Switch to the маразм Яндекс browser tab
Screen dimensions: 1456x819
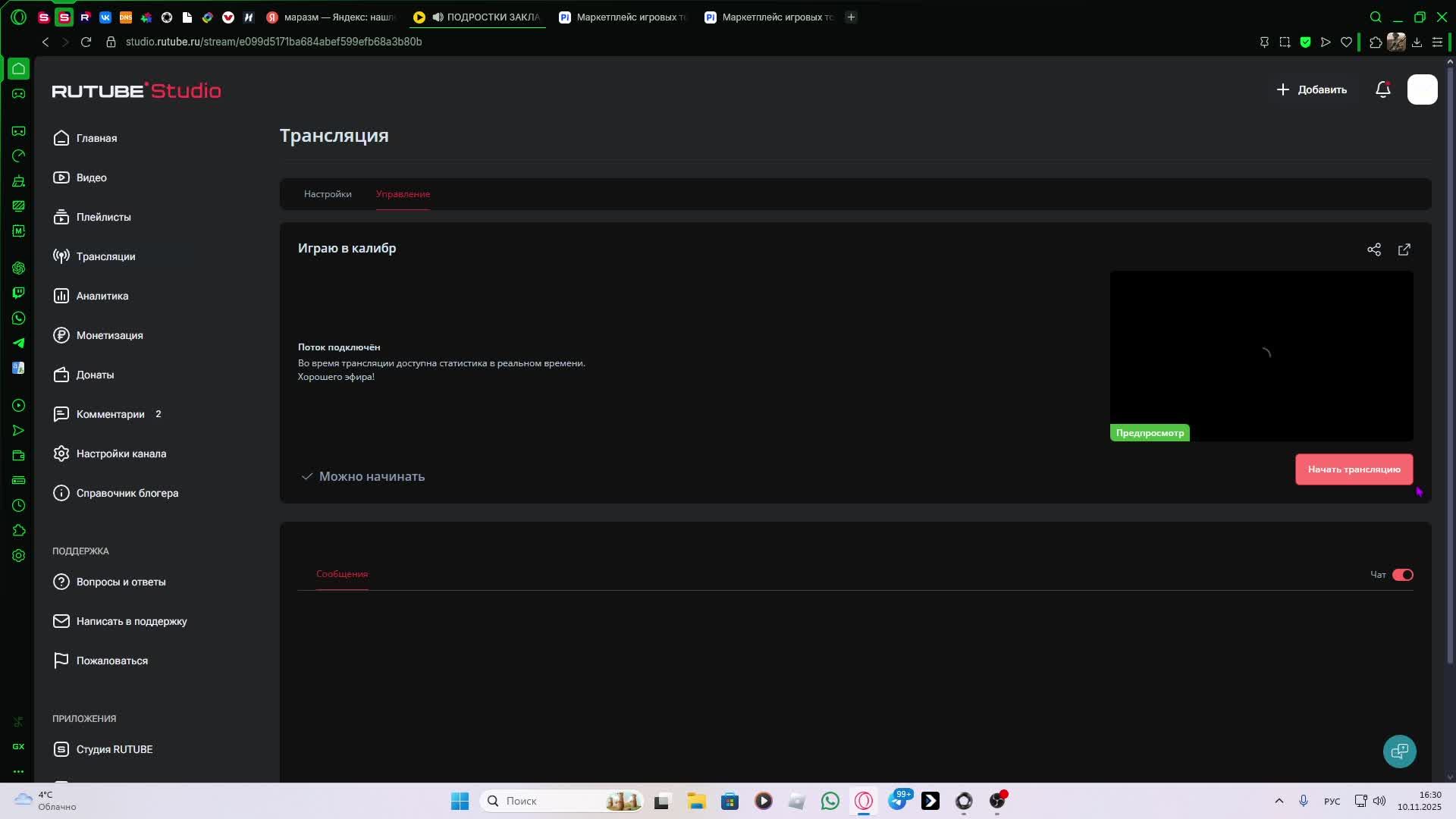tap(331, 17)
